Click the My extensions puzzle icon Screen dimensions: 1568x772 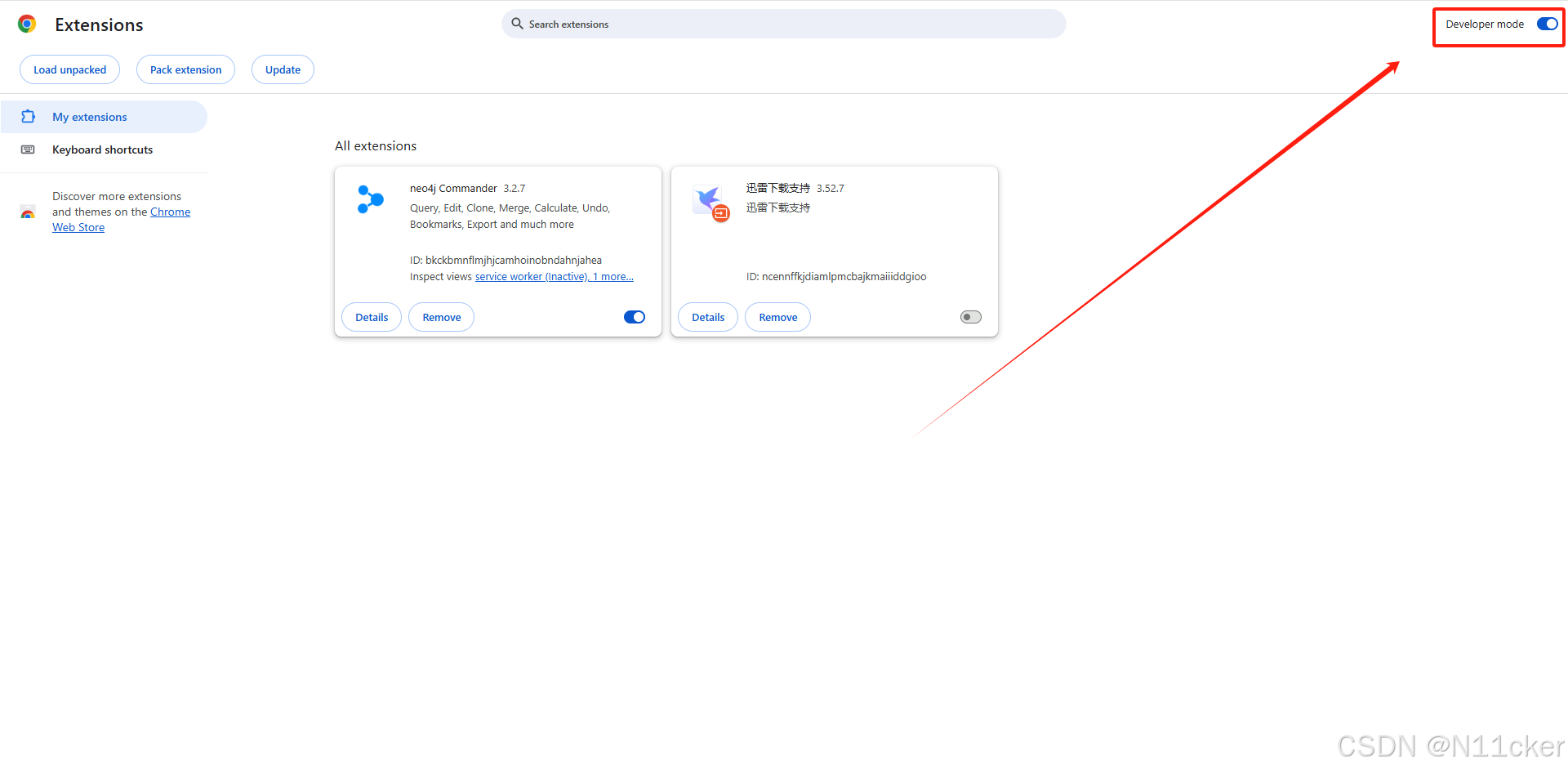pyautogui.click(x=28, y=117)
